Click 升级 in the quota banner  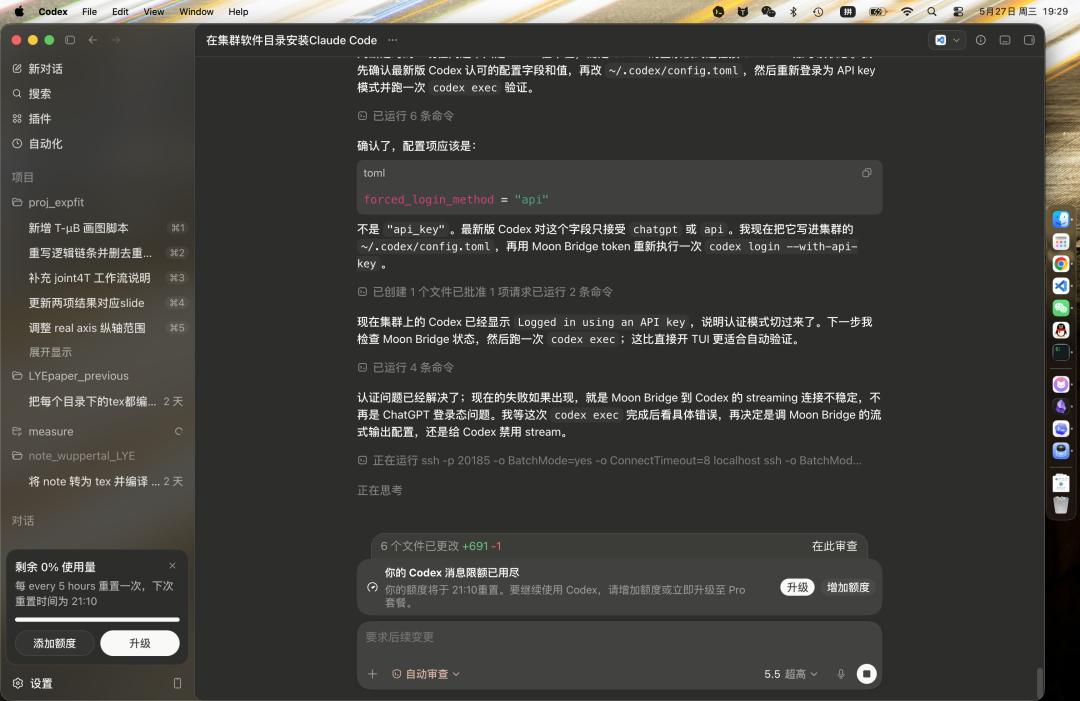tap(797, 587)
